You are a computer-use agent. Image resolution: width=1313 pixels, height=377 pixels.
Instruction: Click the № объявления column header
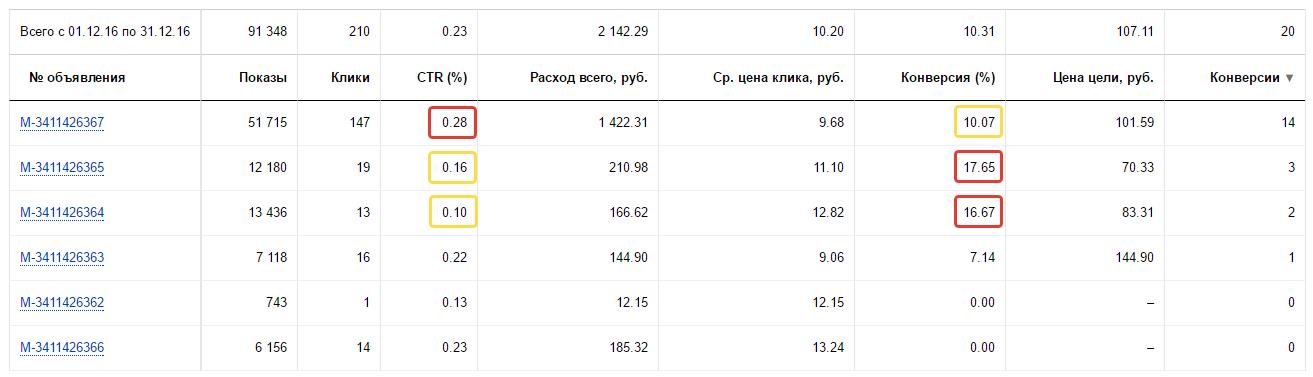pyautogui.click(x=77, y=77)
